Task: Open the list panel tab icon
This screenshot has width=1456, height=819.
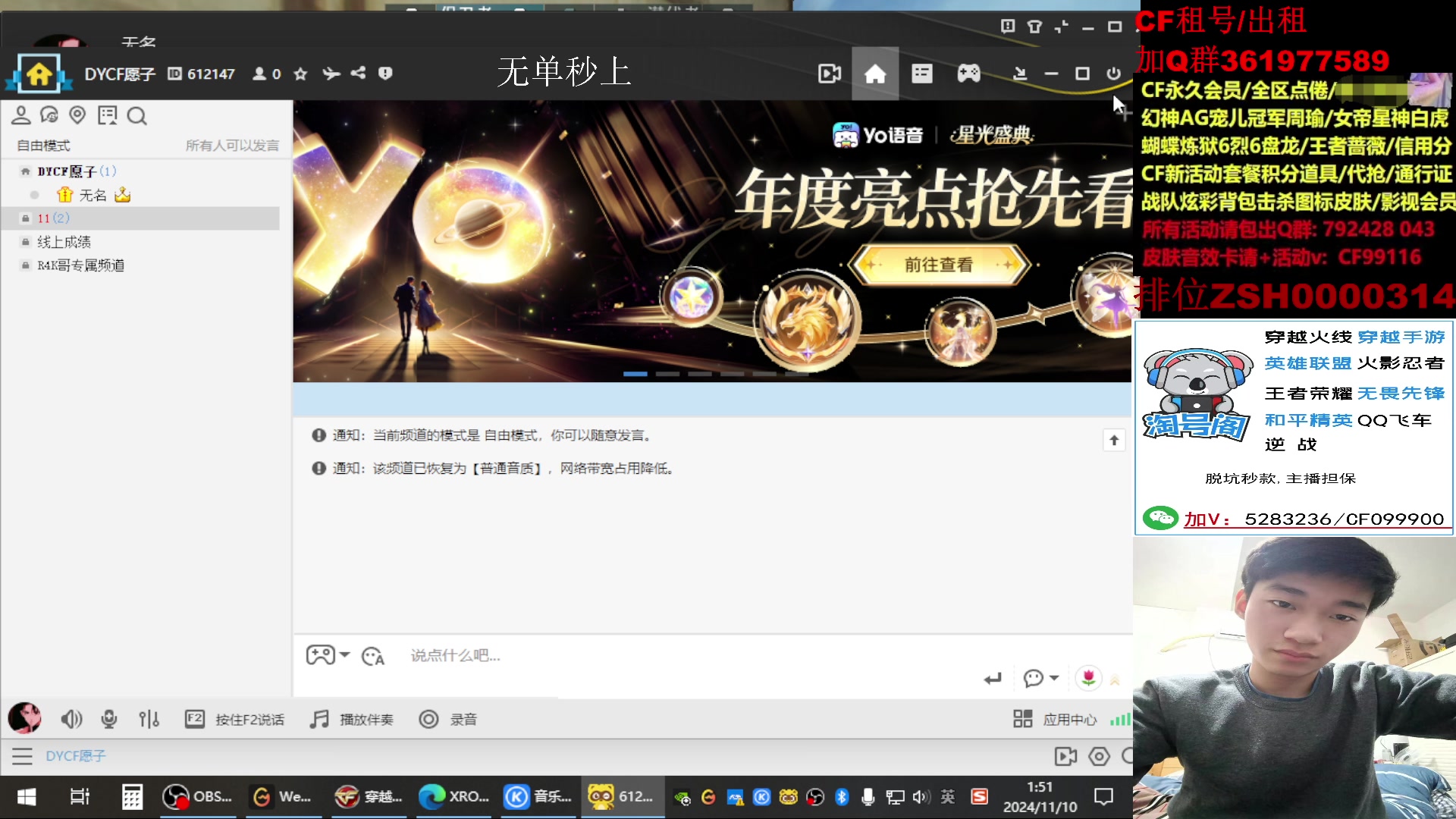Action: coord(921,74)
